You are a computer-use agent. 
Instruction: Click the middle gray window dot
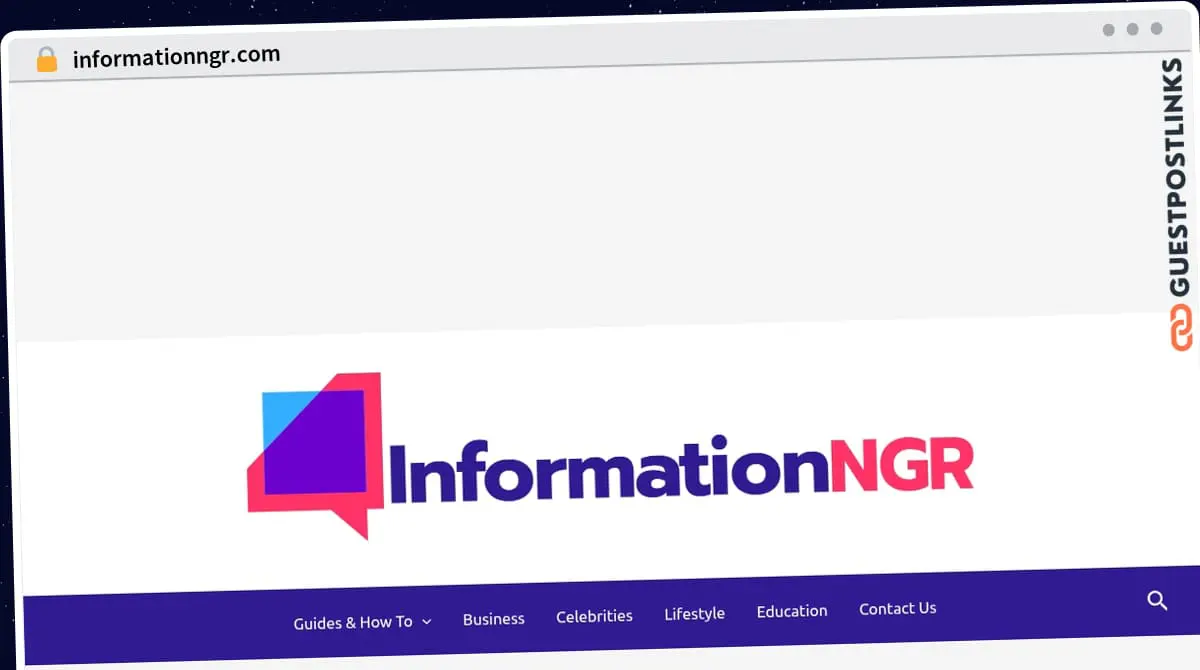[x=1132, y=30]
